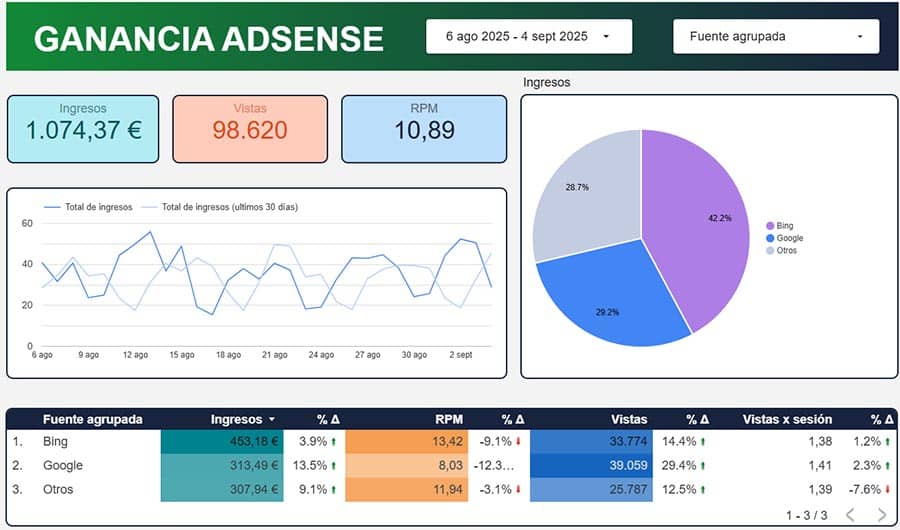
Task: Select the Vistas scorecard showing 98.620
Action: pos(250,128)
